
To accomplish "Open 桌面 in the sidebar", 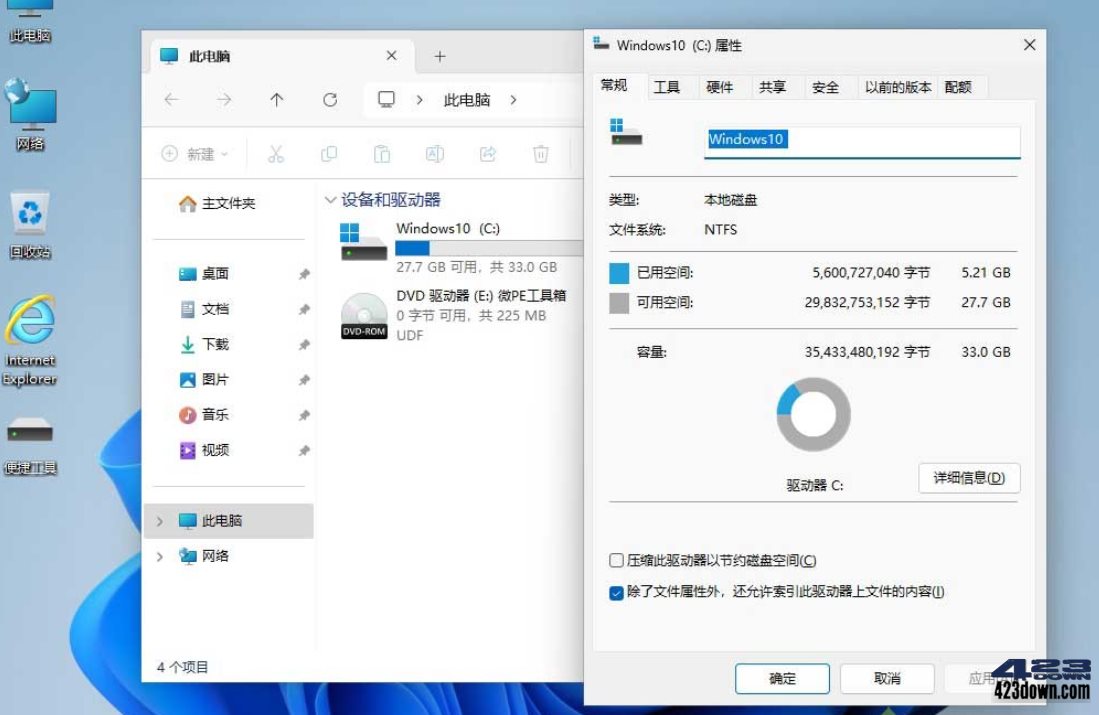I will pyautogui.click(x=205, y=273).
